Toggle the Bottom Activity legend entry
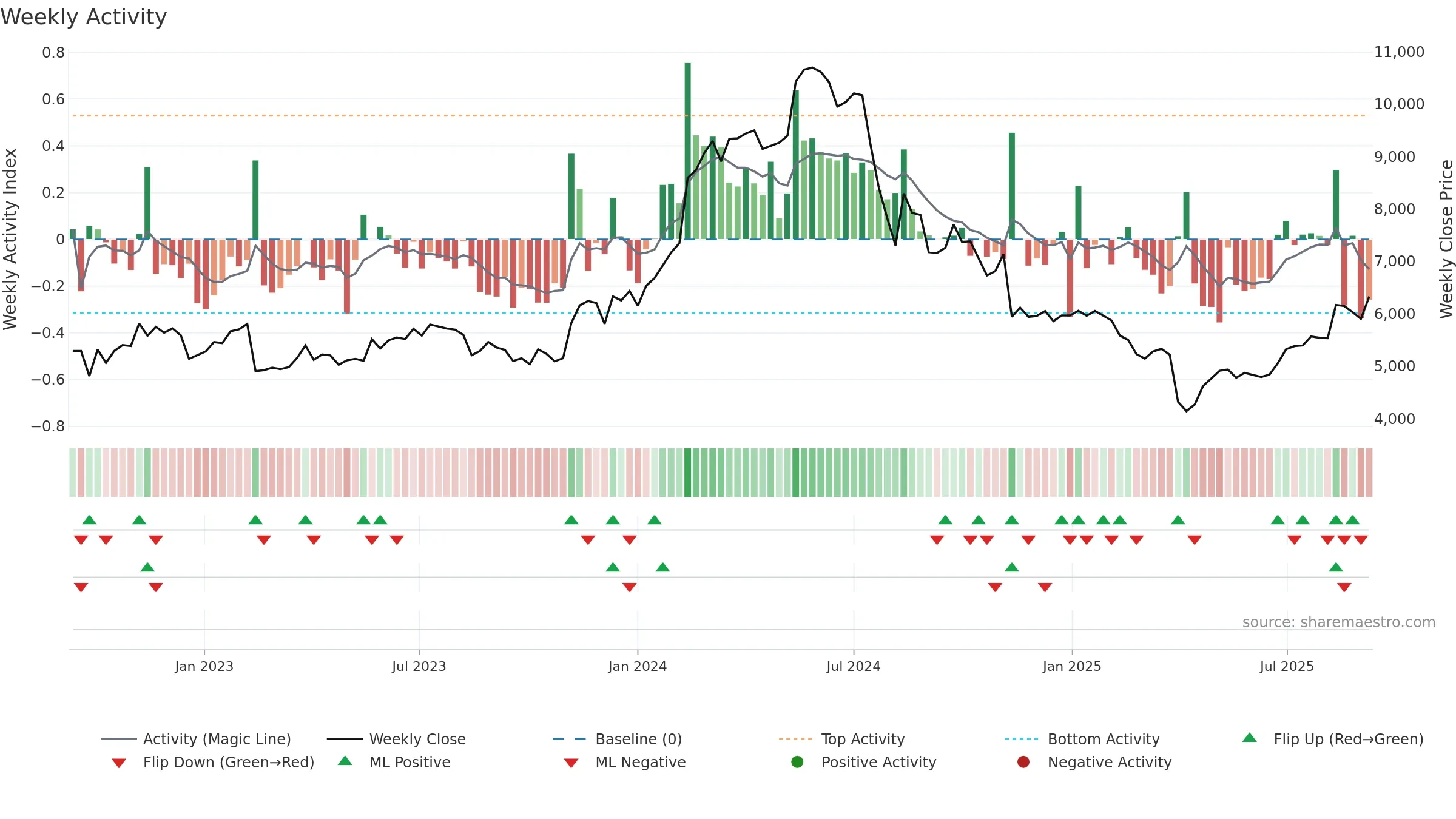The width and height of the screenshot is (1456, 819). click(1082, 739)
